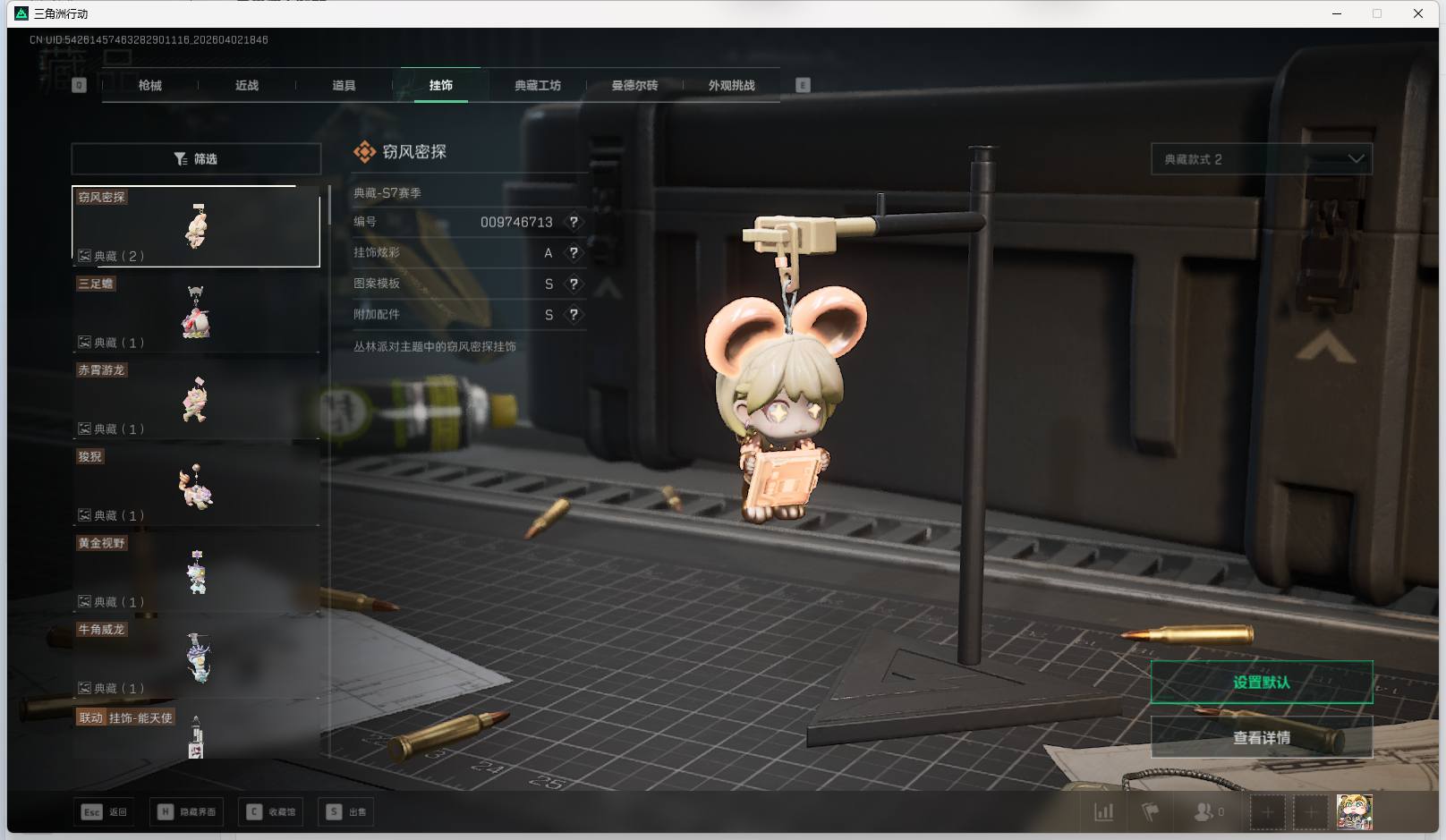1446x840 pixels.
Task: Click the flag icon in bottom bar
Action: click(x=1151, y=812)
